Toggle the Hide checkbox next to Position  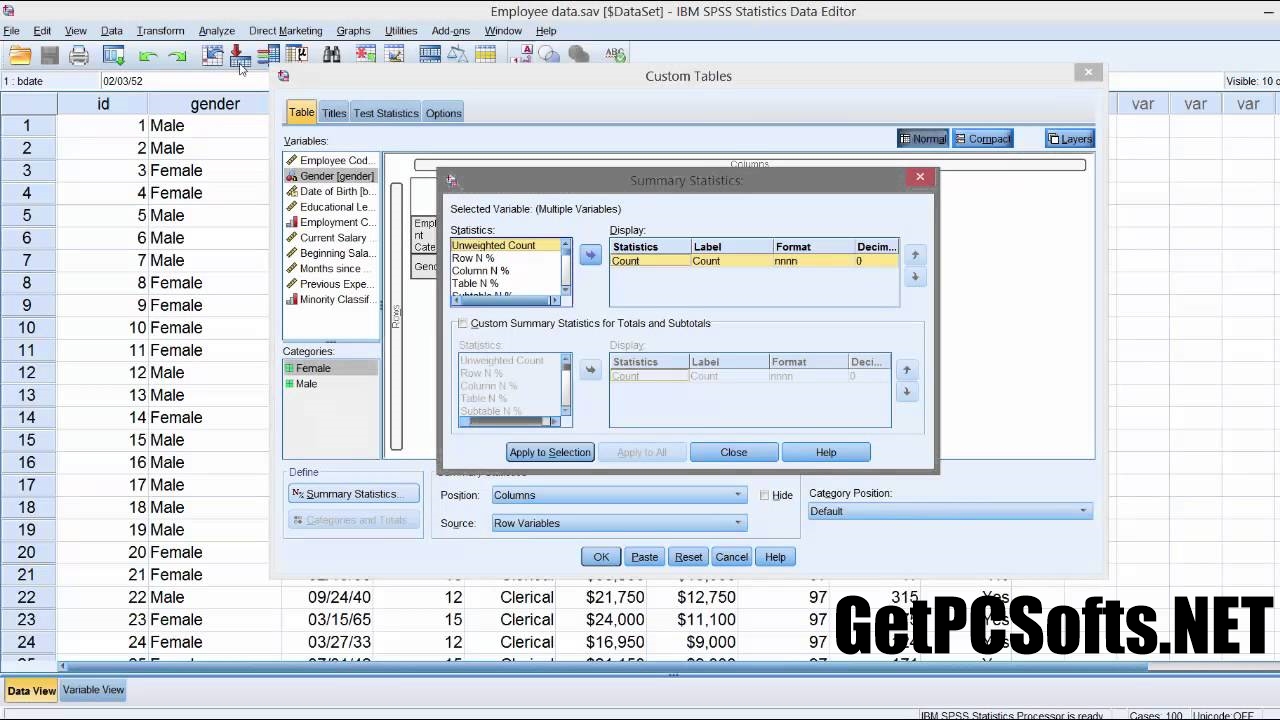[x=764, y=495]
